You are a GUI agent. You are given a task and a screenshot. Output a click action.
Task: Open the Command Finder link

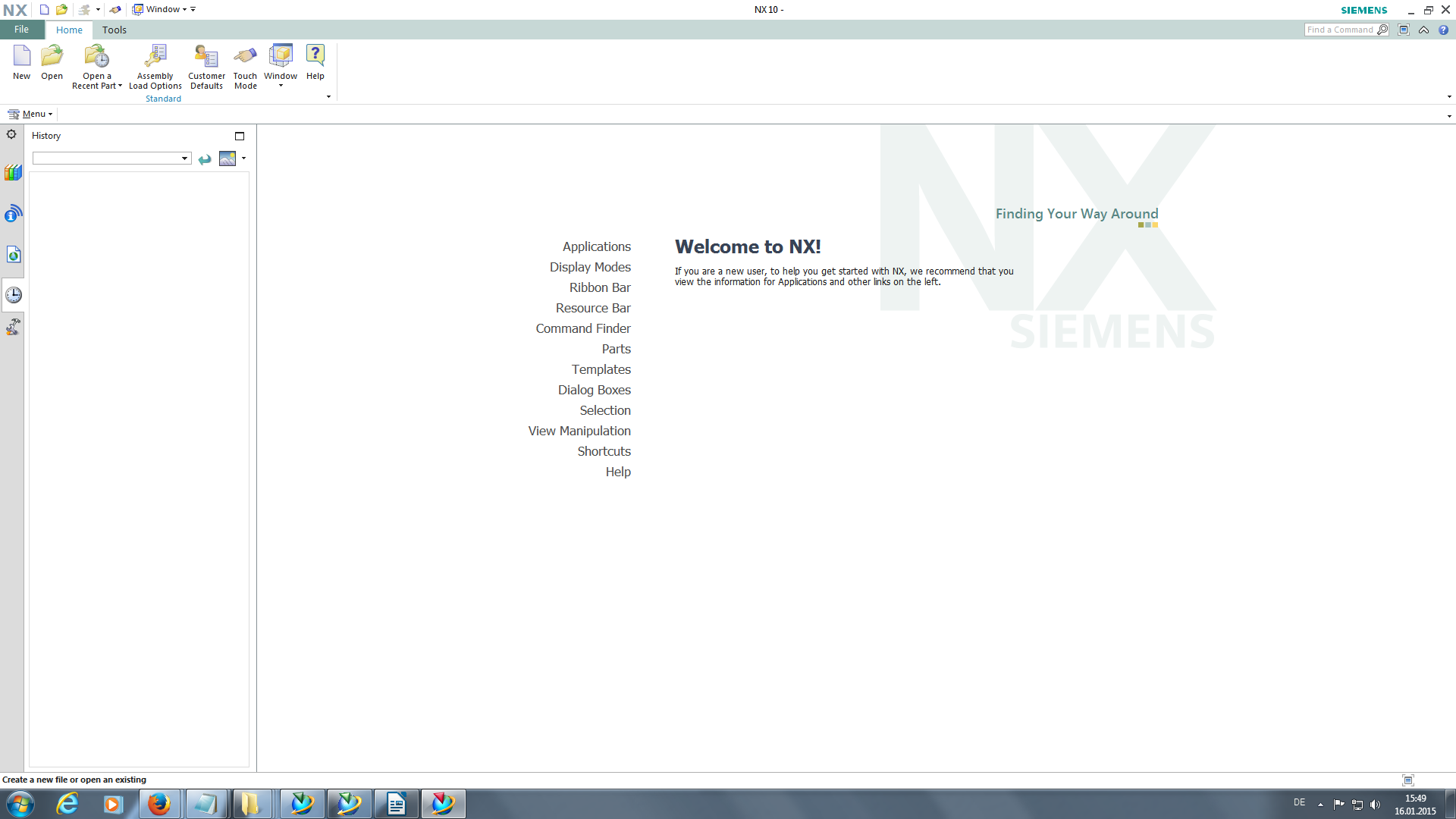[583, 328]
